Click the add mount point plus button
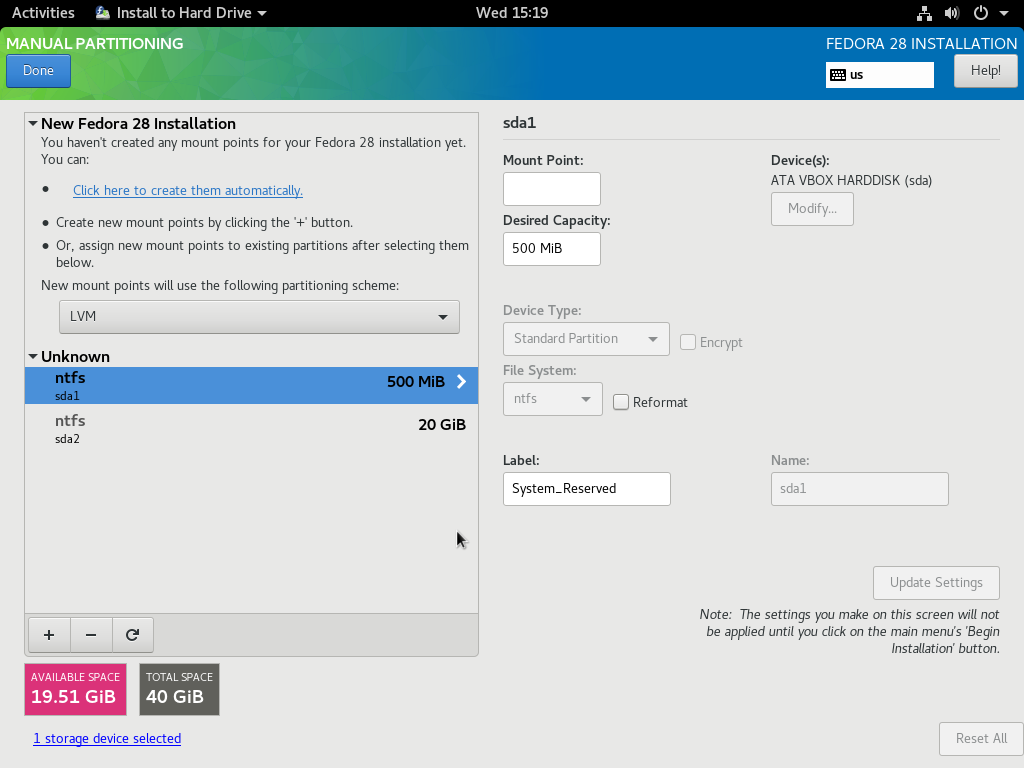This screenshot has width=1024, height=768. 49,635
